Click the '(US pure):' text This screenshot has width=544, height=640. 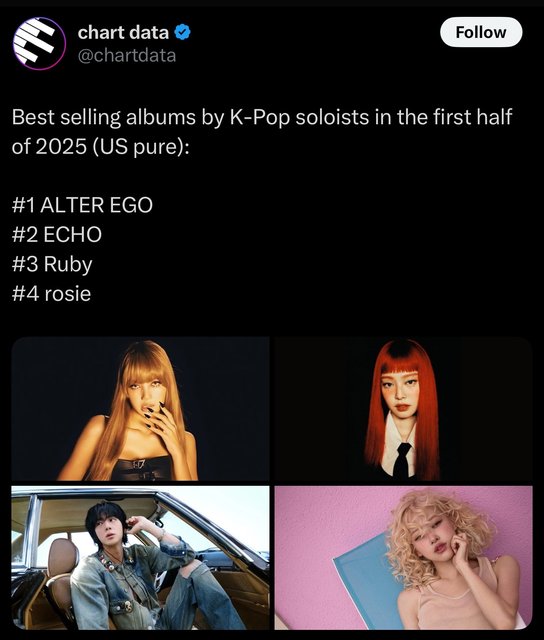(141, 147)
